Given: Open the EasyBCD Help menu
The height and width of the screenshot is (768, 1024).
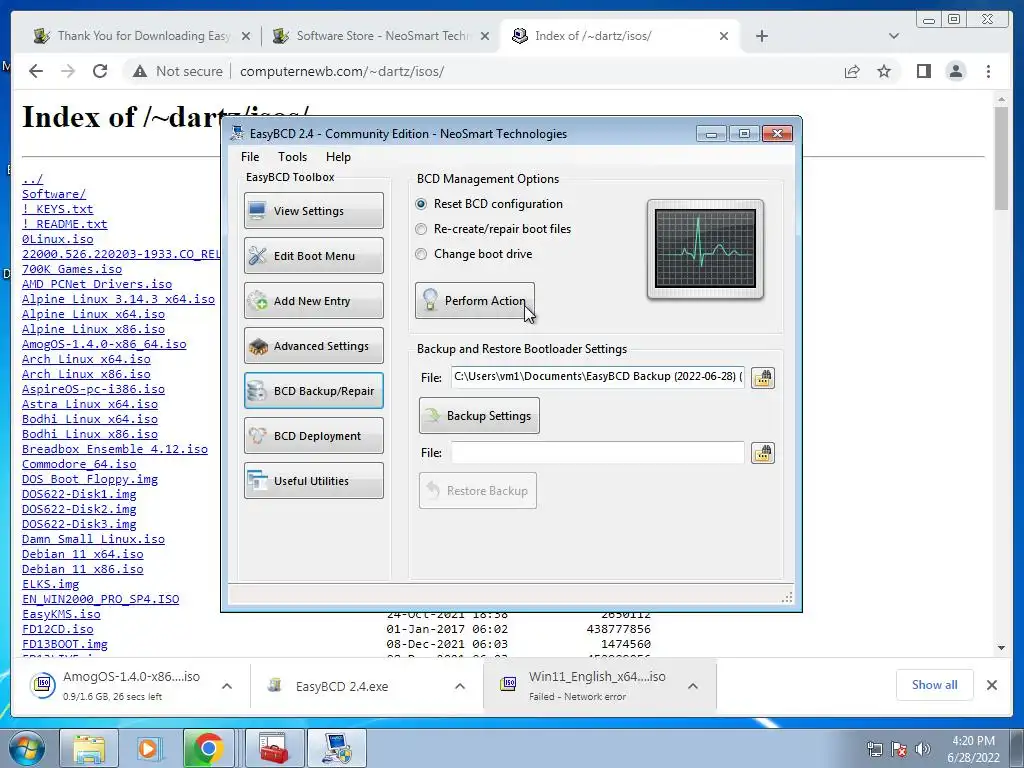Looking at the screenshot, I should [x=338, y=157].
